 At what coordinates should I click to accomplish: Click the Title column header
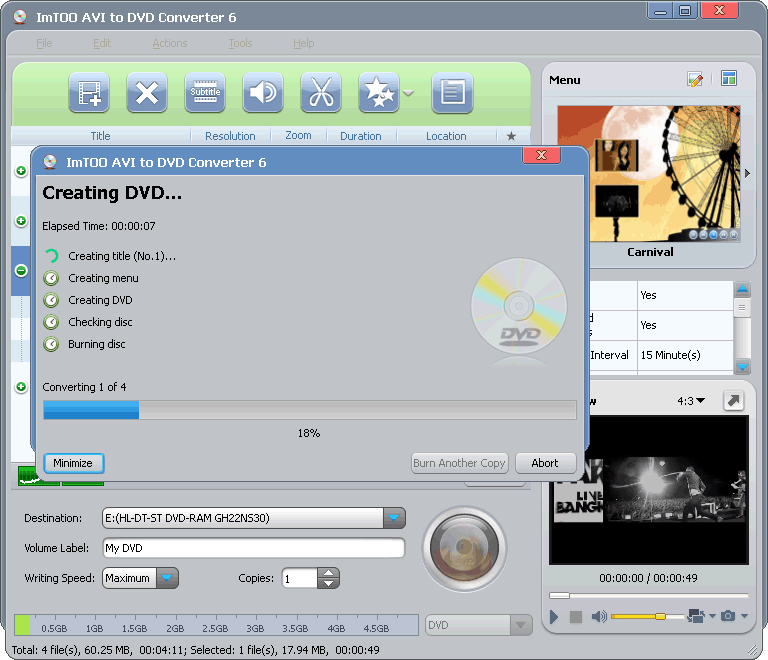pos(100,136)
